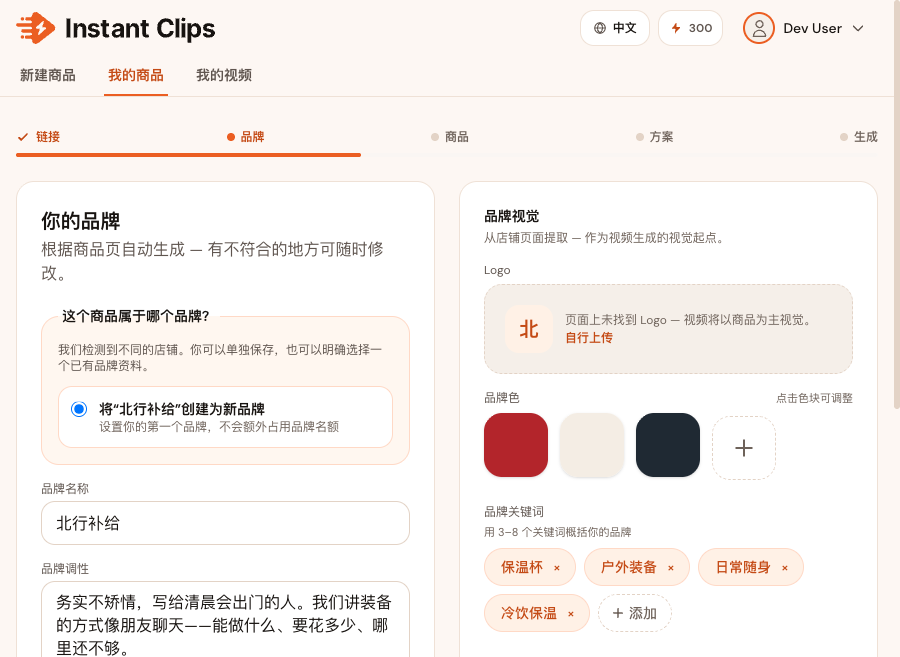
Task: Click the 品牌名称 input field
Action: (226, 523)
